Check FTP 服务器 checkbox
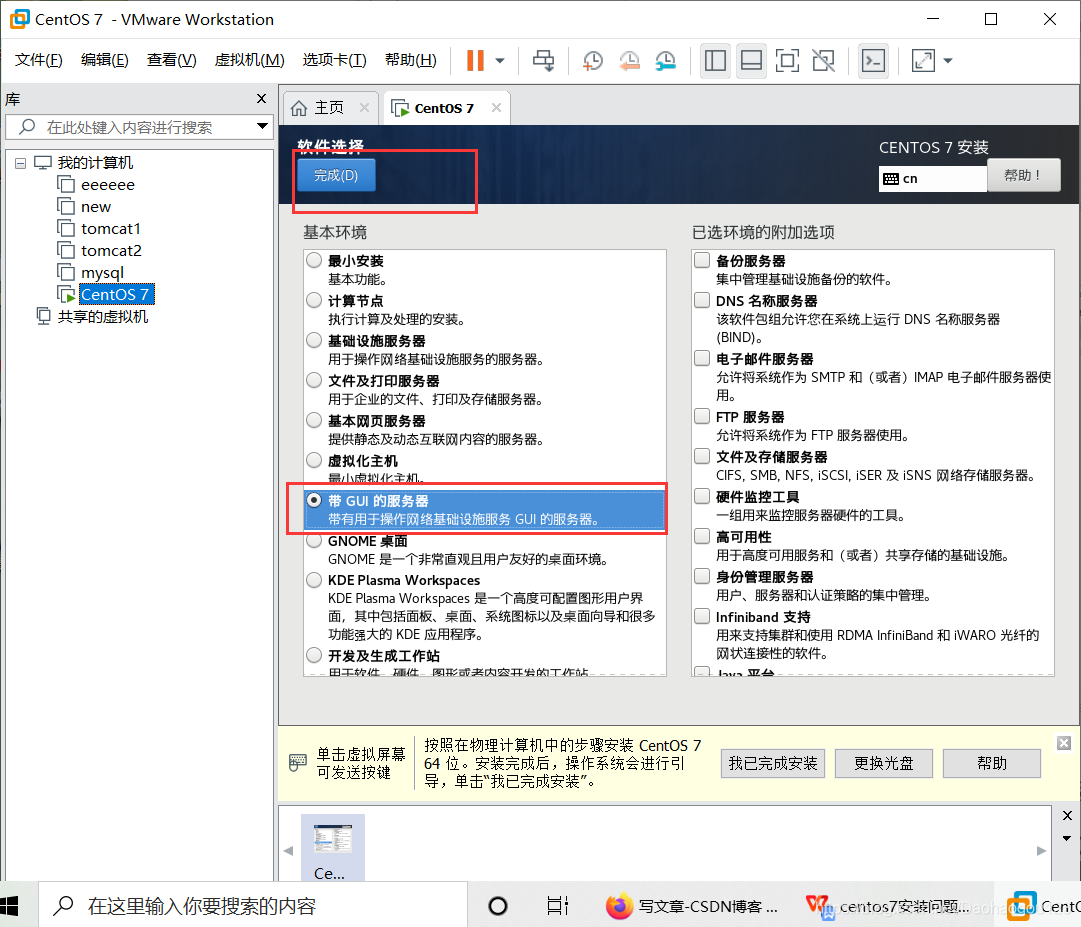This screenshot has width=1081, height=927. (x=703, y=416)
